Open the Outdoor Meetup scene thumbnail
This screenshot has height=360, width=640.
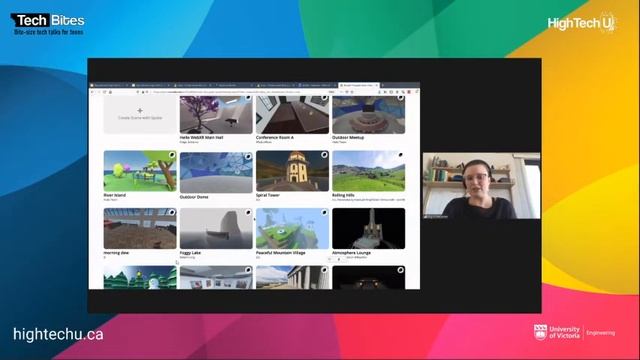(369, 115)
